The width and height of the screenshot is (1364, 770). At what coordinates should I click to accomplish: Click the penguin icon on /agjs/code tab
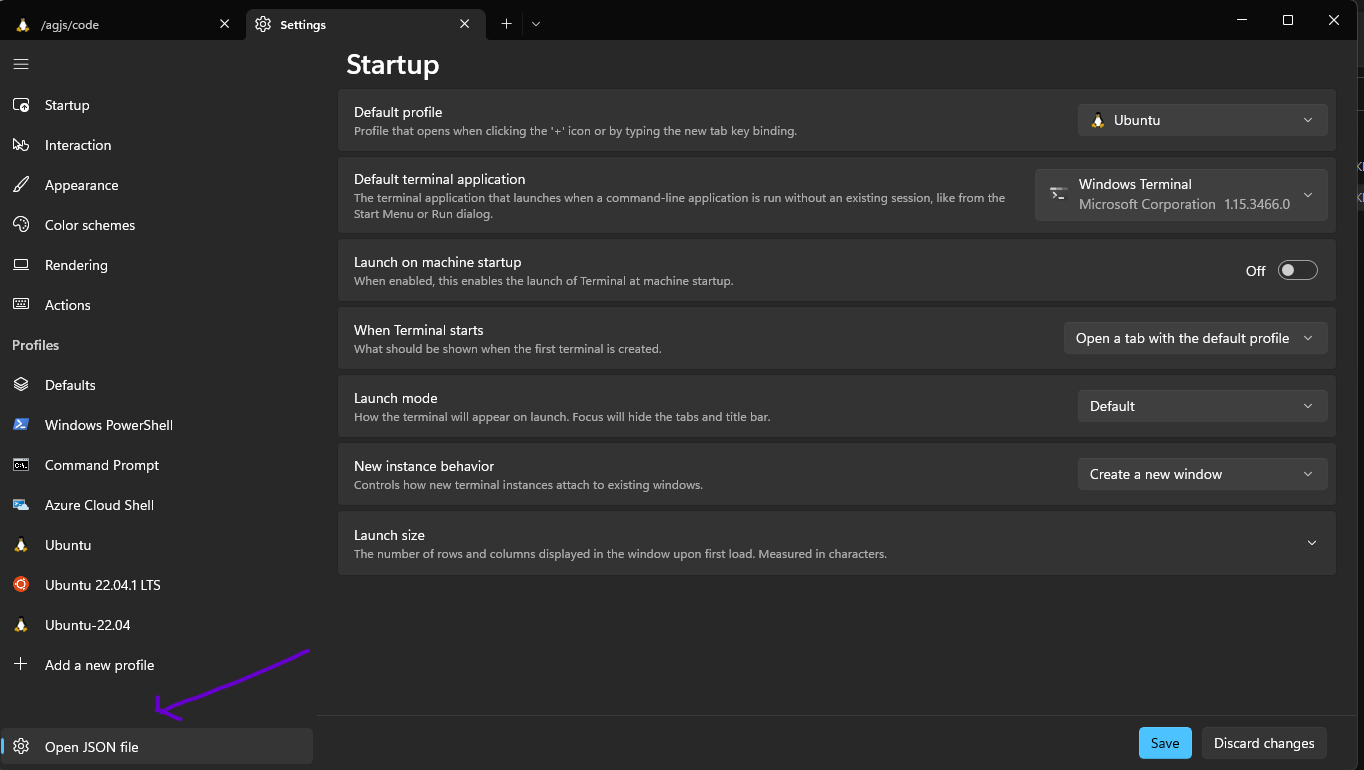click(x=23, y=24)
